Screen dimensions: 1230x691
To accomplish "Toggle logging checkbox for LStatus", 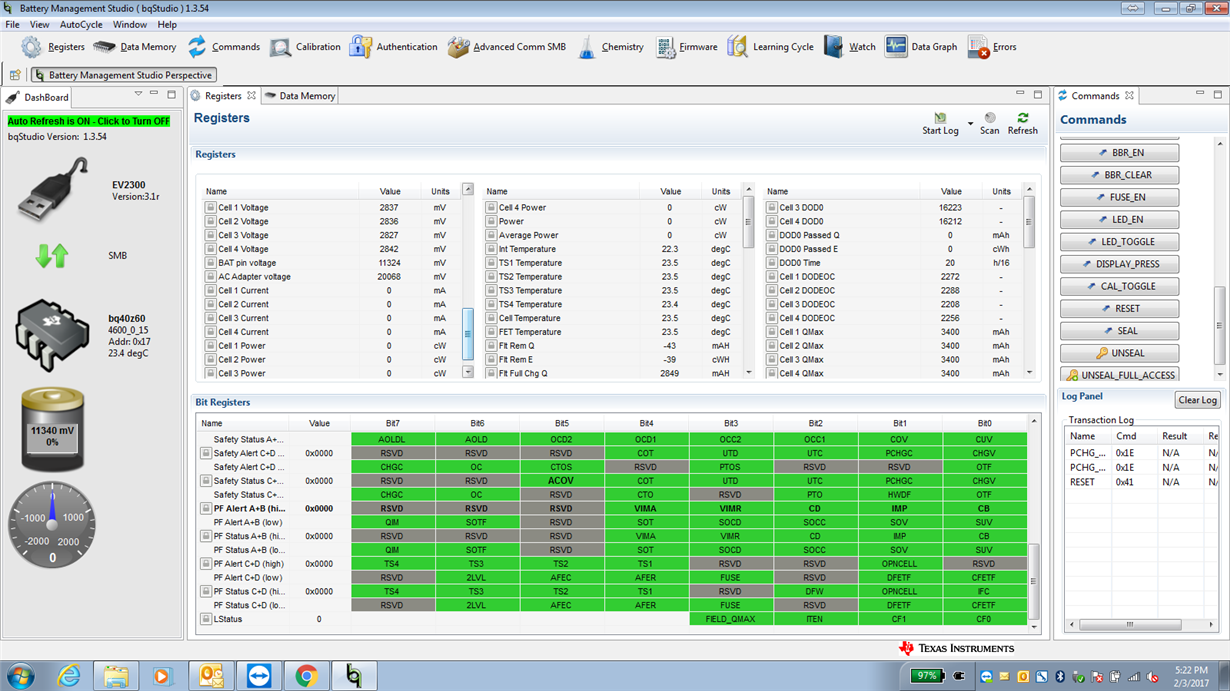I will [206, 619].
